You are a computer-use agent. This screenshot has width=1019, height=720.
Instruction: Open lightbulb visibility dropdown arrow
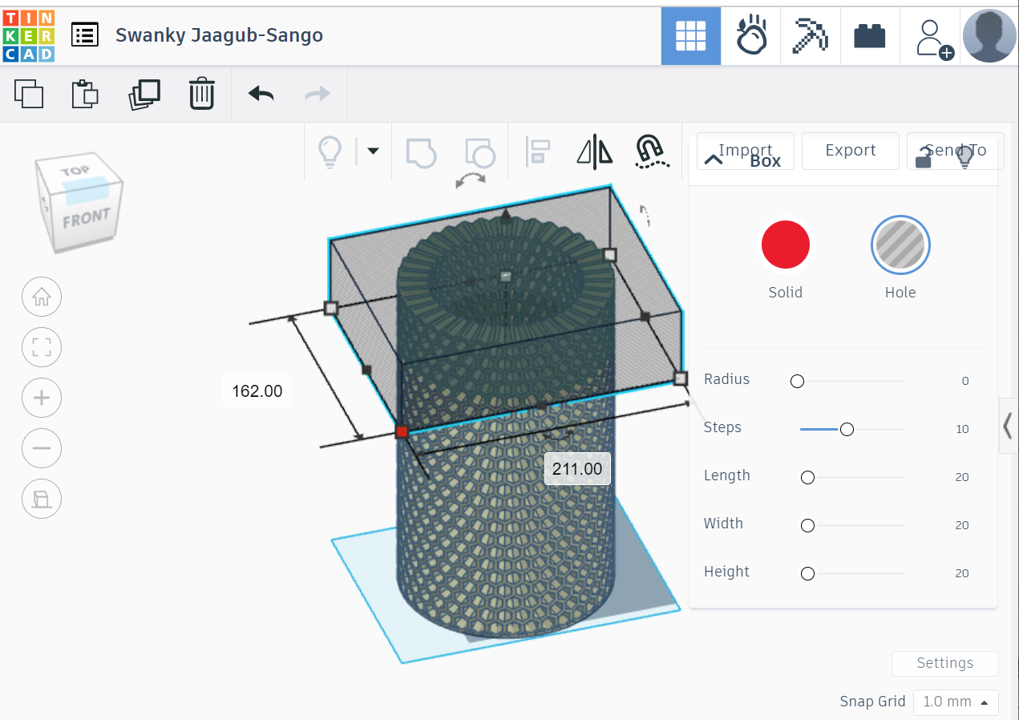pyautogui.click(x=373, y=151)
